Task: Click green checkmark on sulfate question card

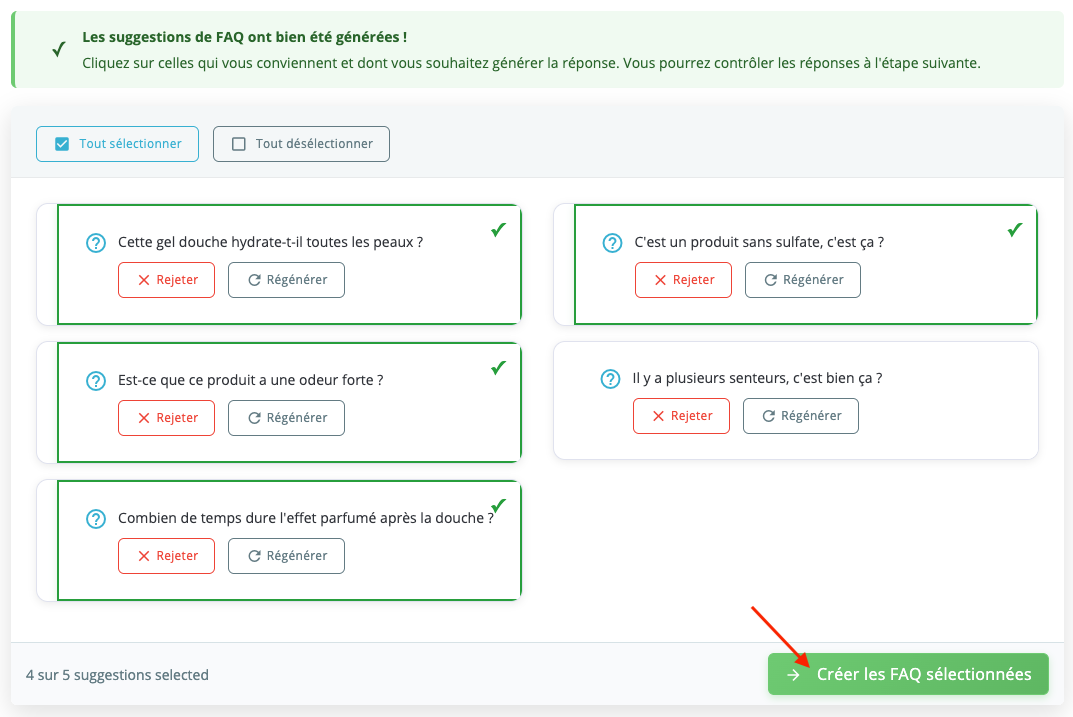Action: coord(1014,230)
